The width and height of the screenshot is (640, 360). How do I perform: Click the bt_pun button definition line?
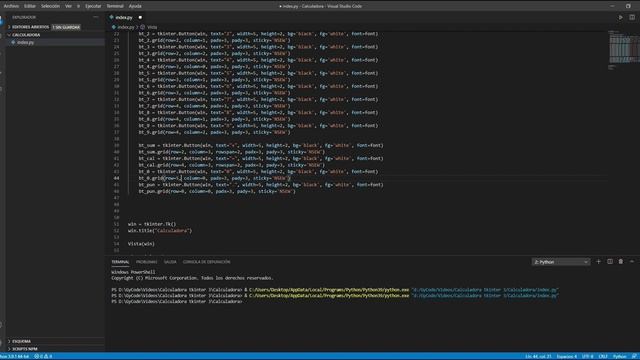(261, 185)
